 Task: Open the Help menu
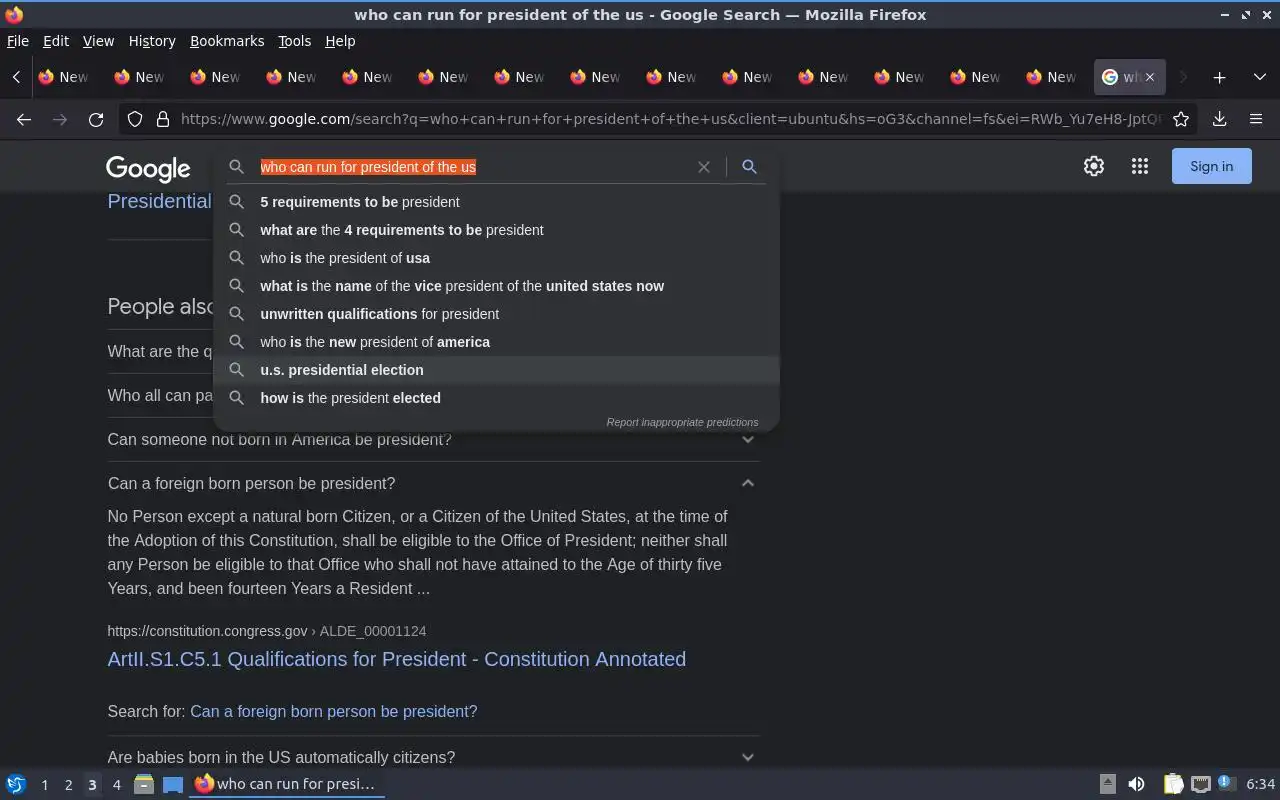click(340, 41)
